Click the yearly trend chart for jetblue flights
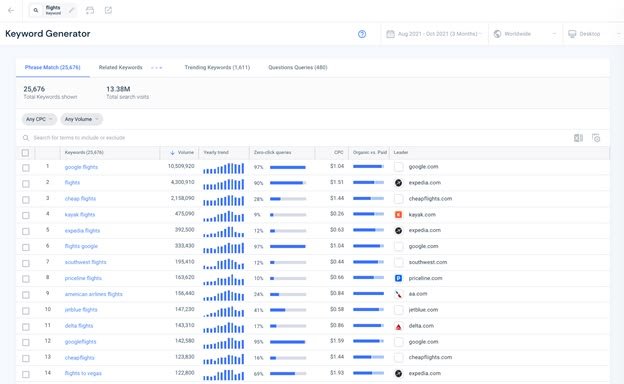 223,311
